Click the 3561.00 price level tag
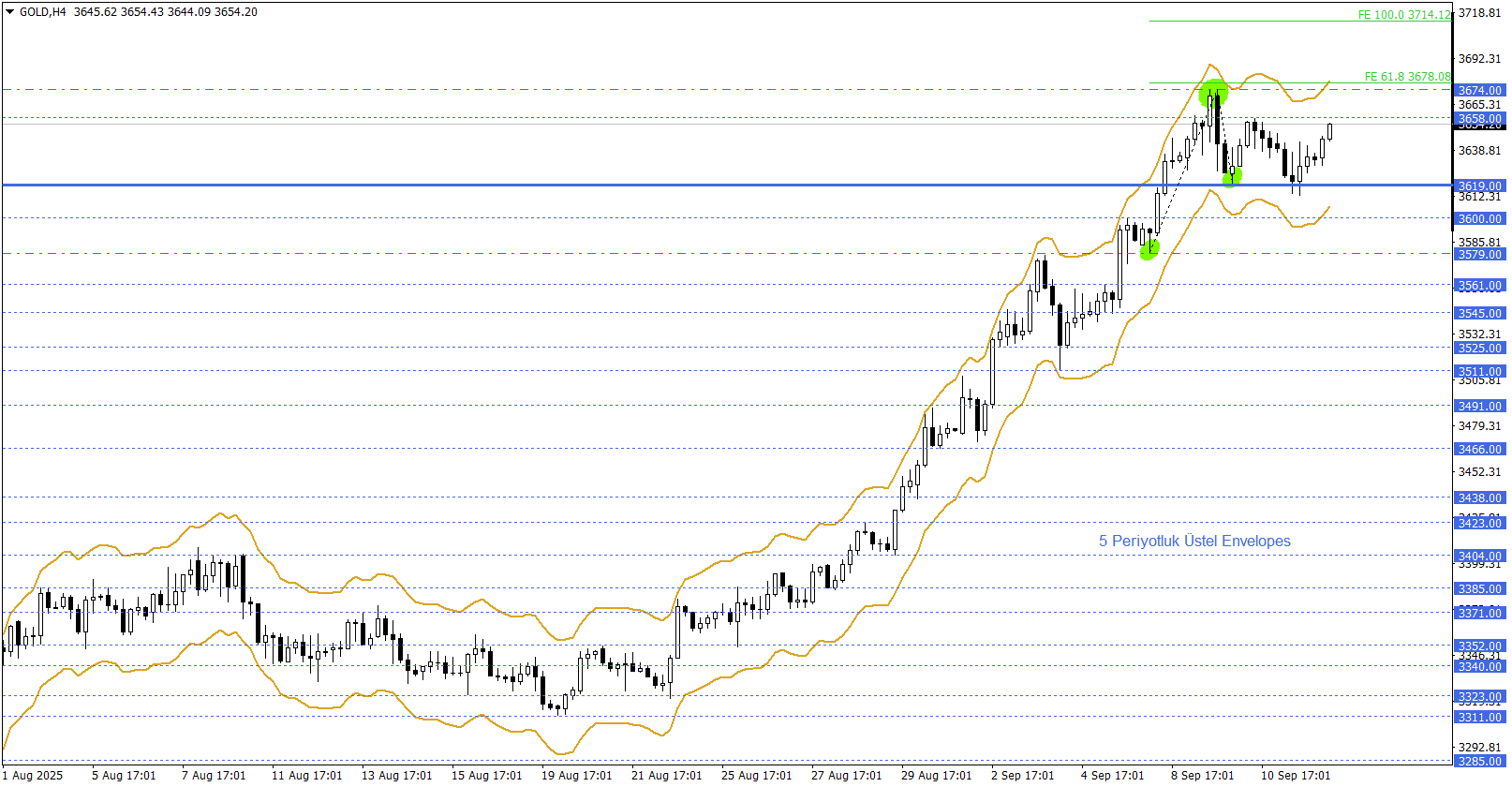 pyautogui.click(x=1480, y=286)
